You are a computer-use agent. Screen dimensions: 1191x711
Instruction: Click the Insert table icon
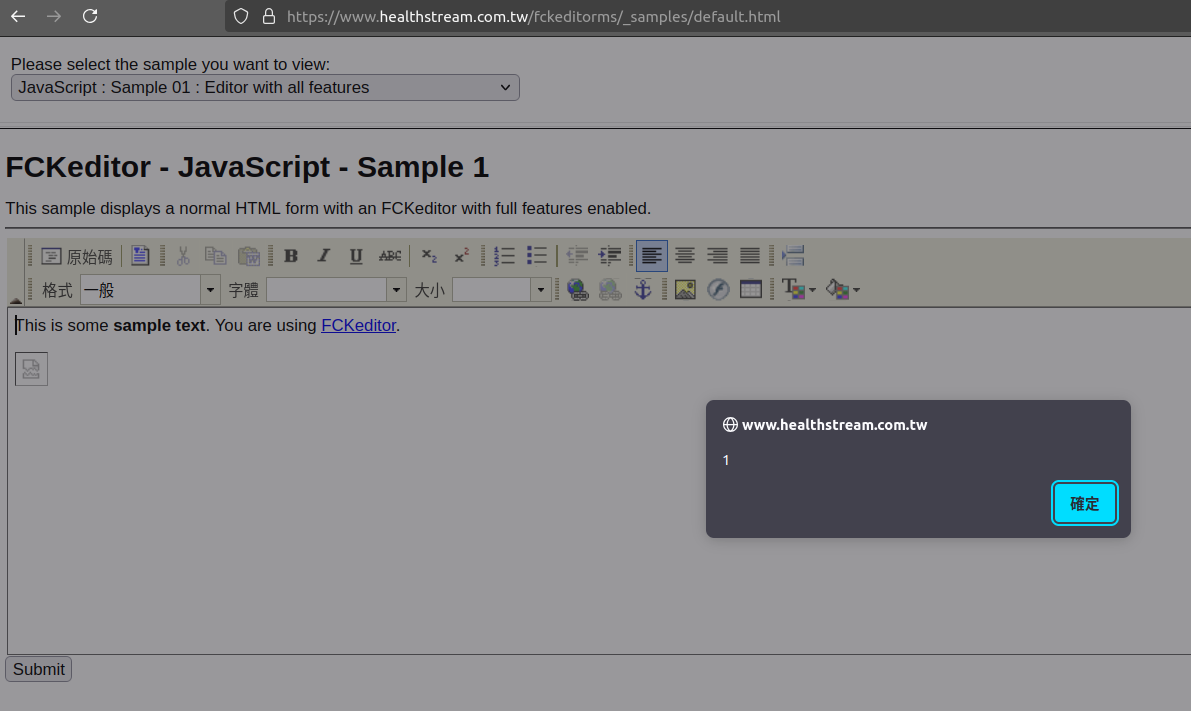pyautogui.click(x=750, y=289)
